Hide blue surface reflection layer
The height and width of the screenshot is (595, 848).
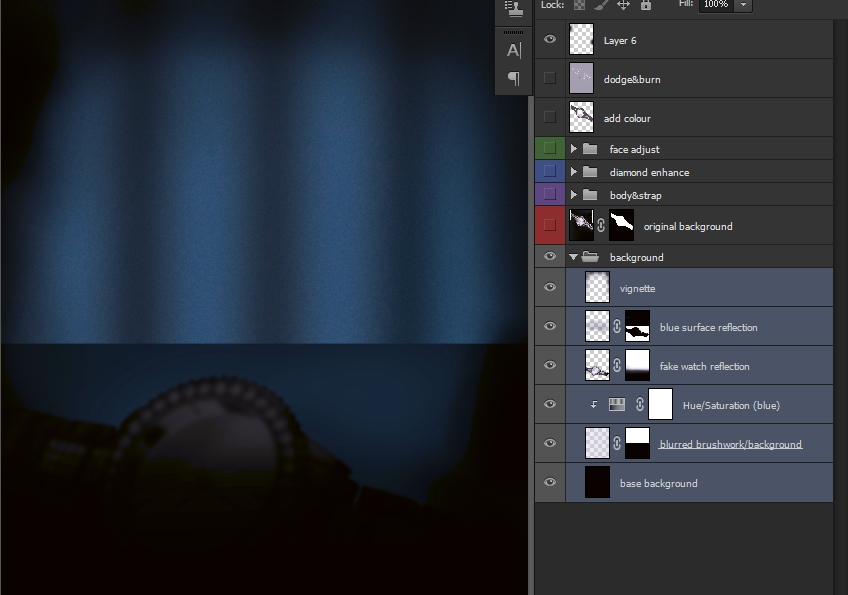pyautogui.click(x=550, y=326)
